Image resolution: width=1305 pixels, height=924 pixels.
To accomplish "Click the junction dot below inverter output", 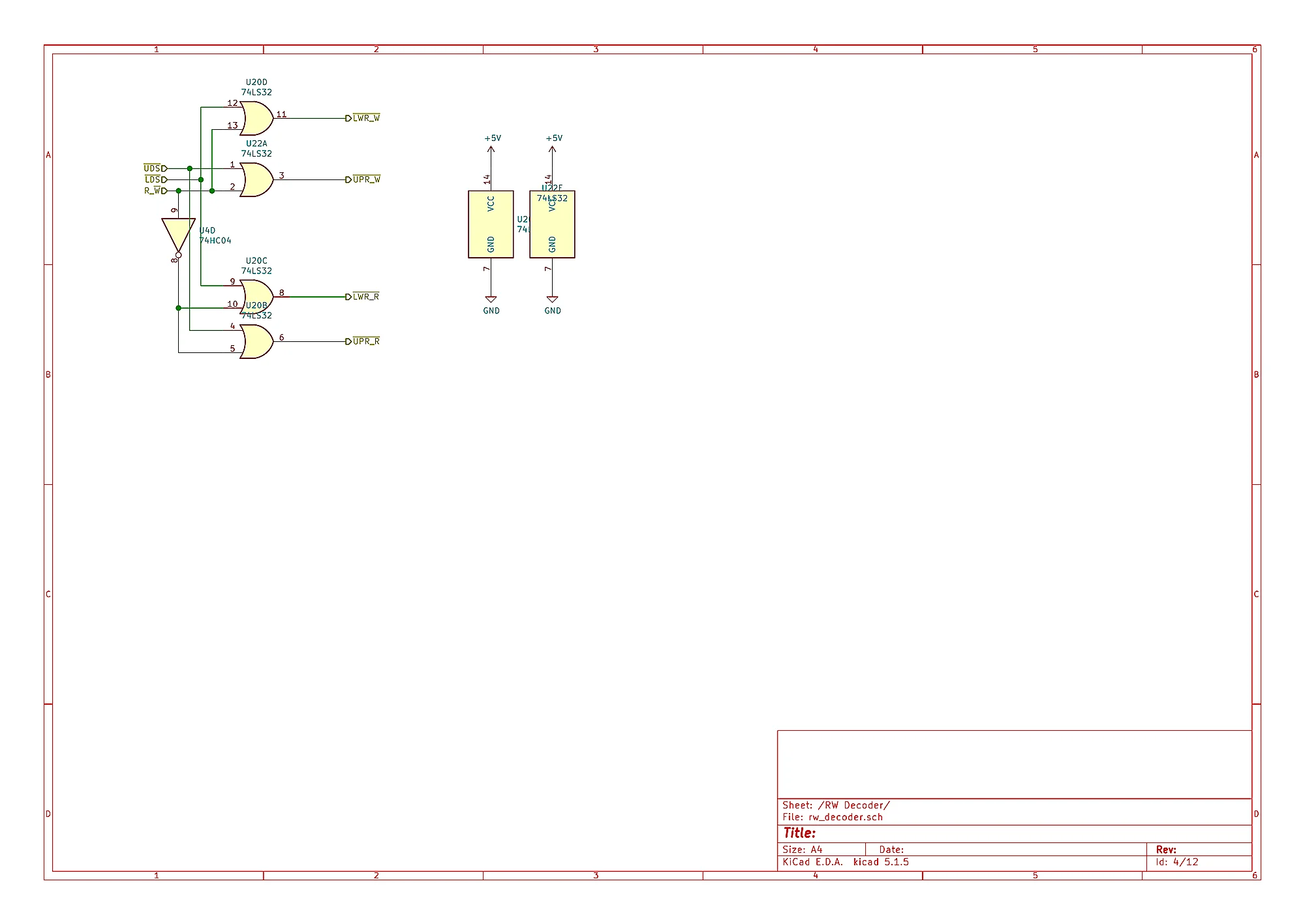I will [x=178, y=308].
